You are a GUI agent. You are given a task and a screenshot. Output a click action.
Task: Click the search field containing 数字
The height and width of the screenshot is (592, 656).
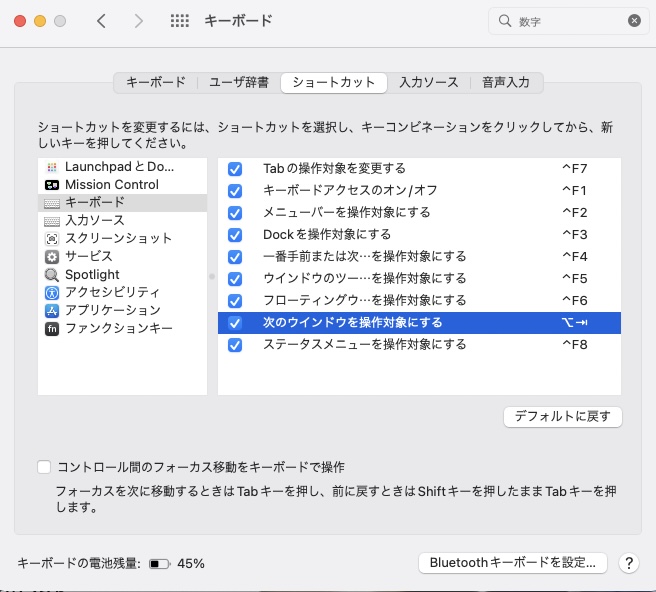(x=569, y=21)
